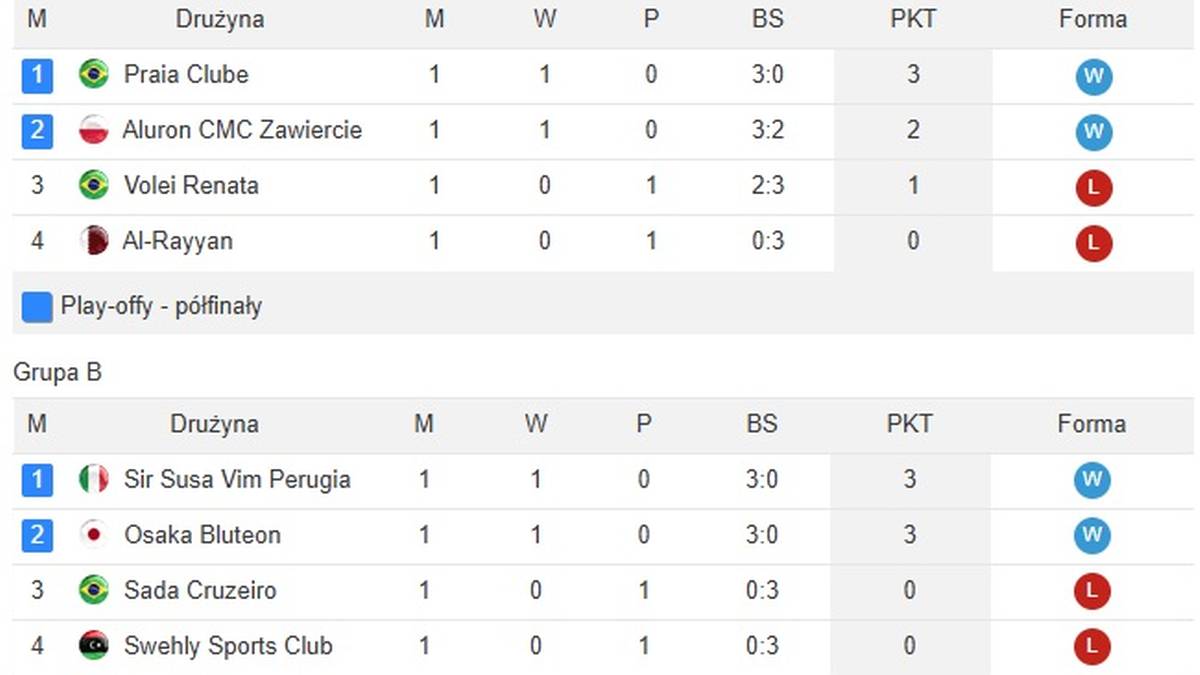Click the Drużyna column header in Grupa B
The image size is (1200, 675).
coord(214,424)
